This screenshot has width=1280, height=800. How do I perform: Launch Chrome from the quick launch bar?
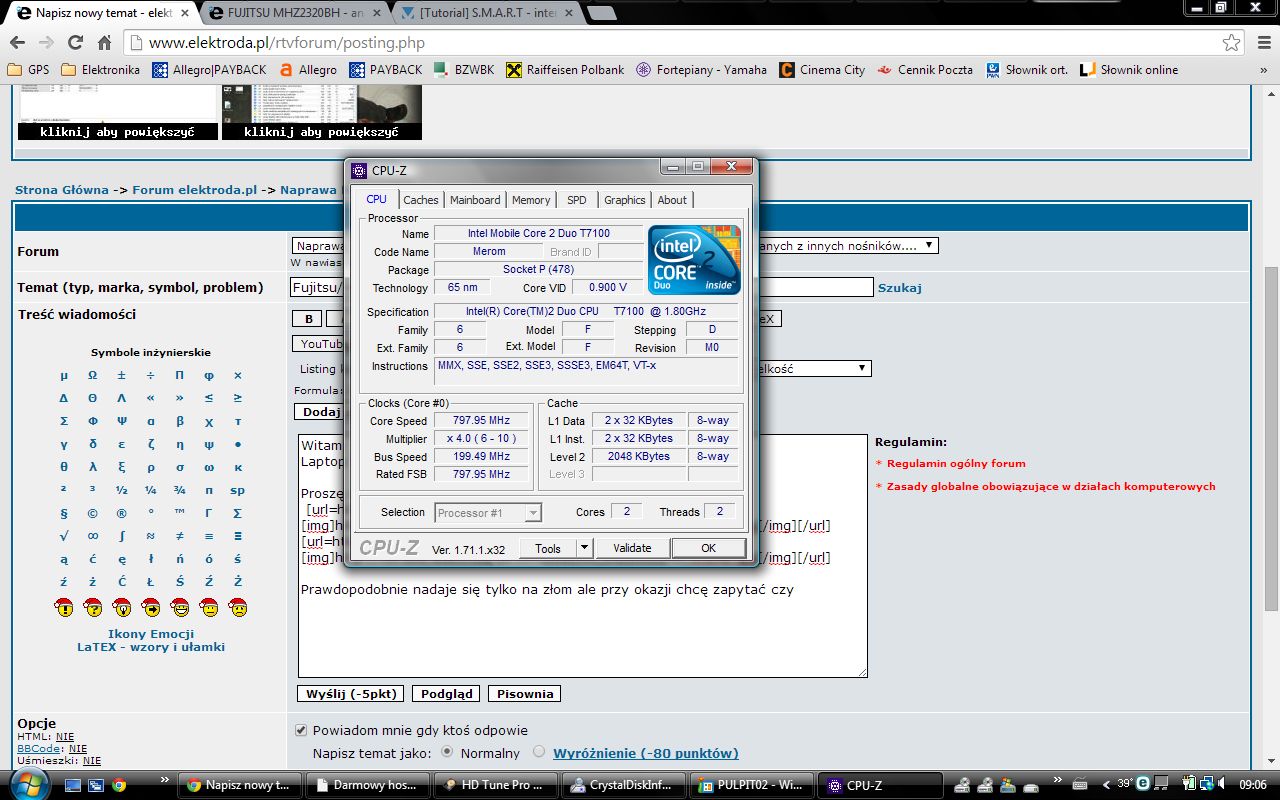point(119,785)
